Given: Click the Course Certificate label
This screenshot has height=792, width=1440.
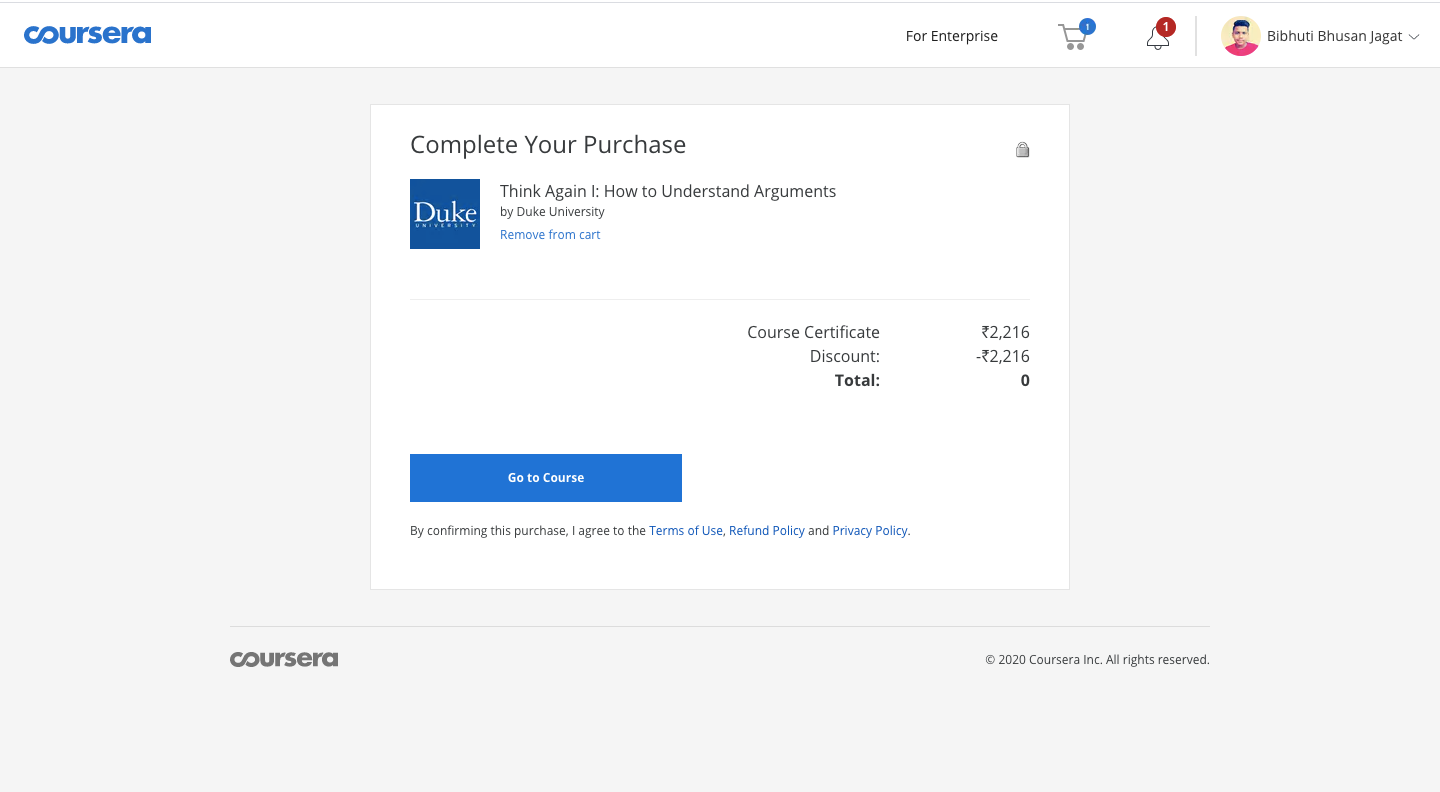Looking at the screenshot, I should (813, 332).
